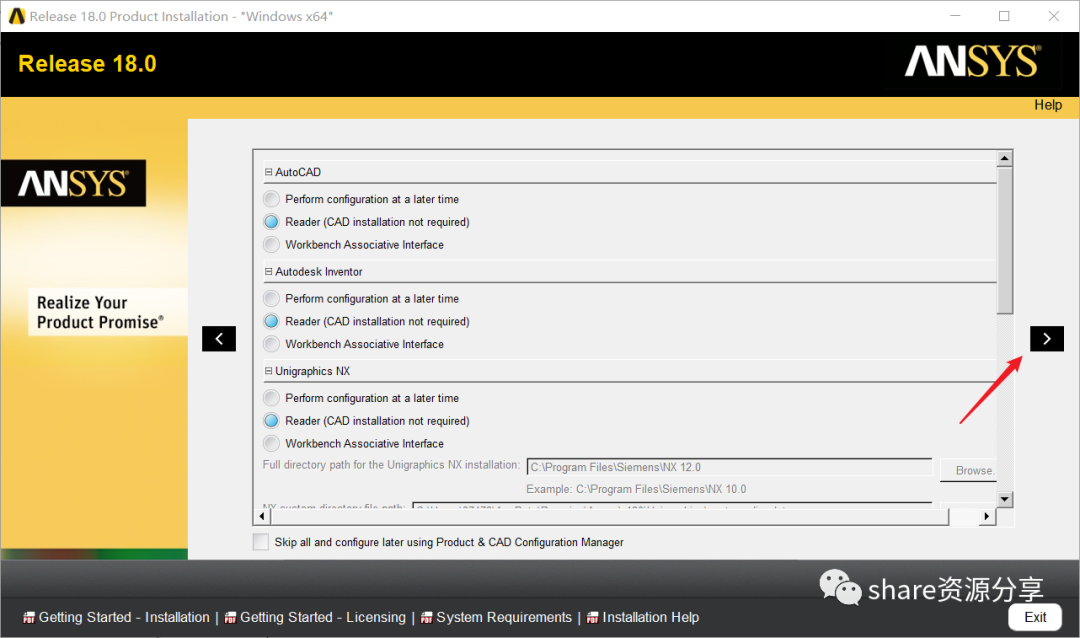Click PDF icon beside Getting Started - Licensing
This screenshot has height=638, width=1080.
tap(230, 618)
